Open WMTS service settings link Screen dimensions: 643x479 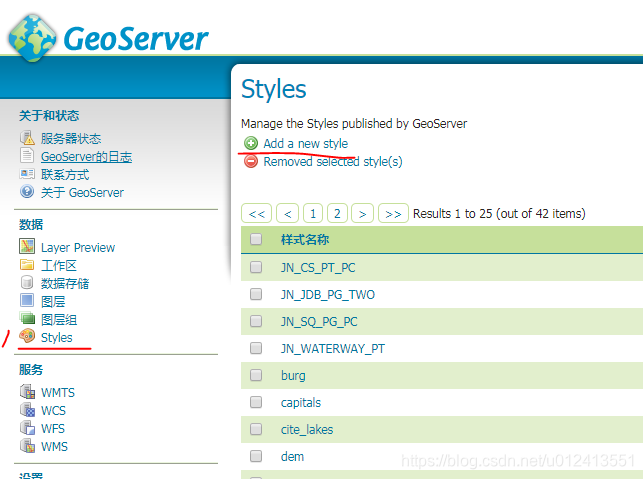[58, 393]
